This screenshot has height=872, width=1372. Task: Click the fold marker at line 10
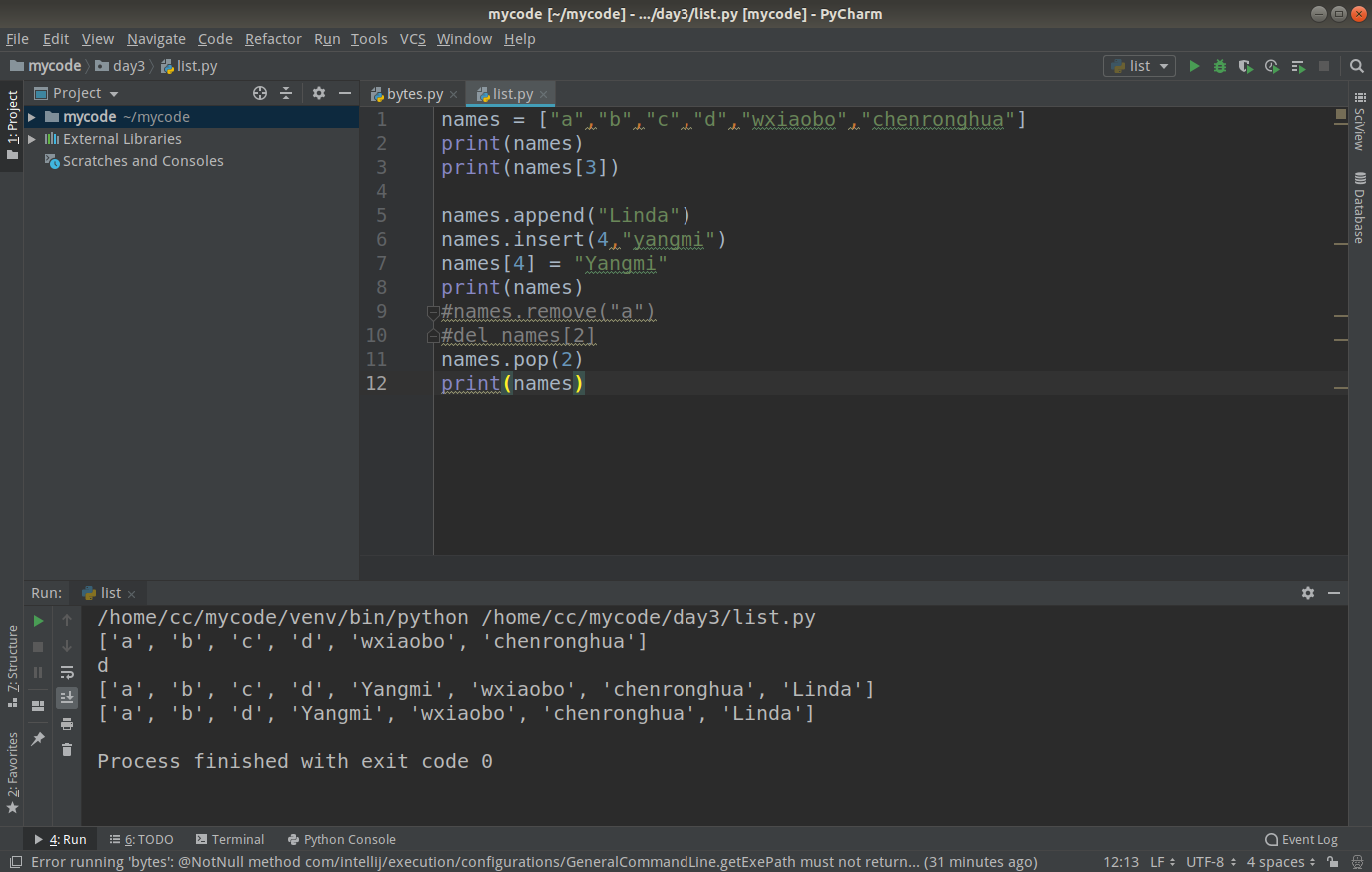(x=433, y=336)
